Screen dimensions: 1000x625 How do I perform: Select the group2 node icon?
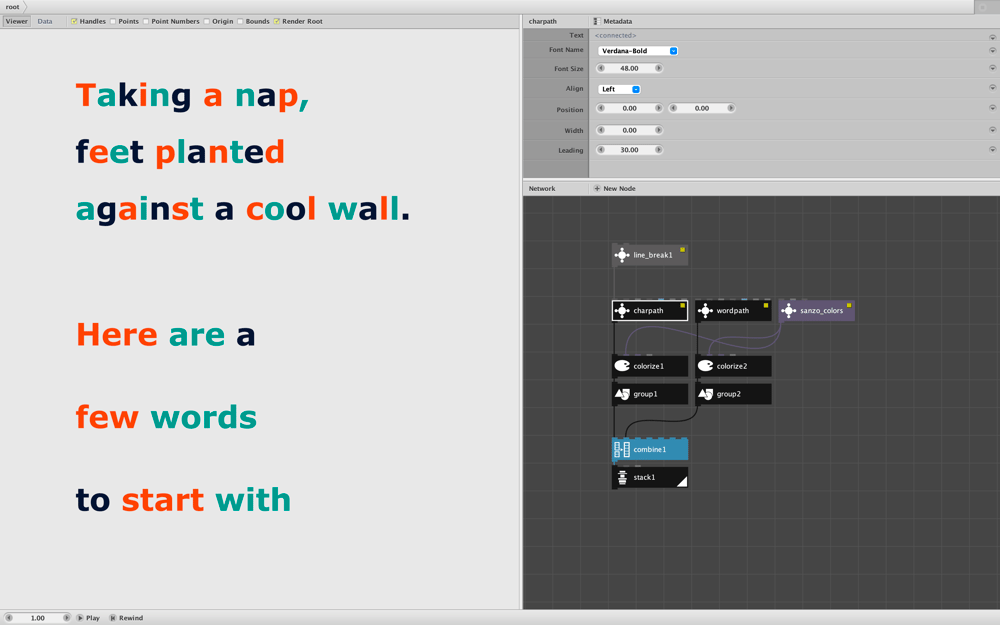(x=705, y=394)
